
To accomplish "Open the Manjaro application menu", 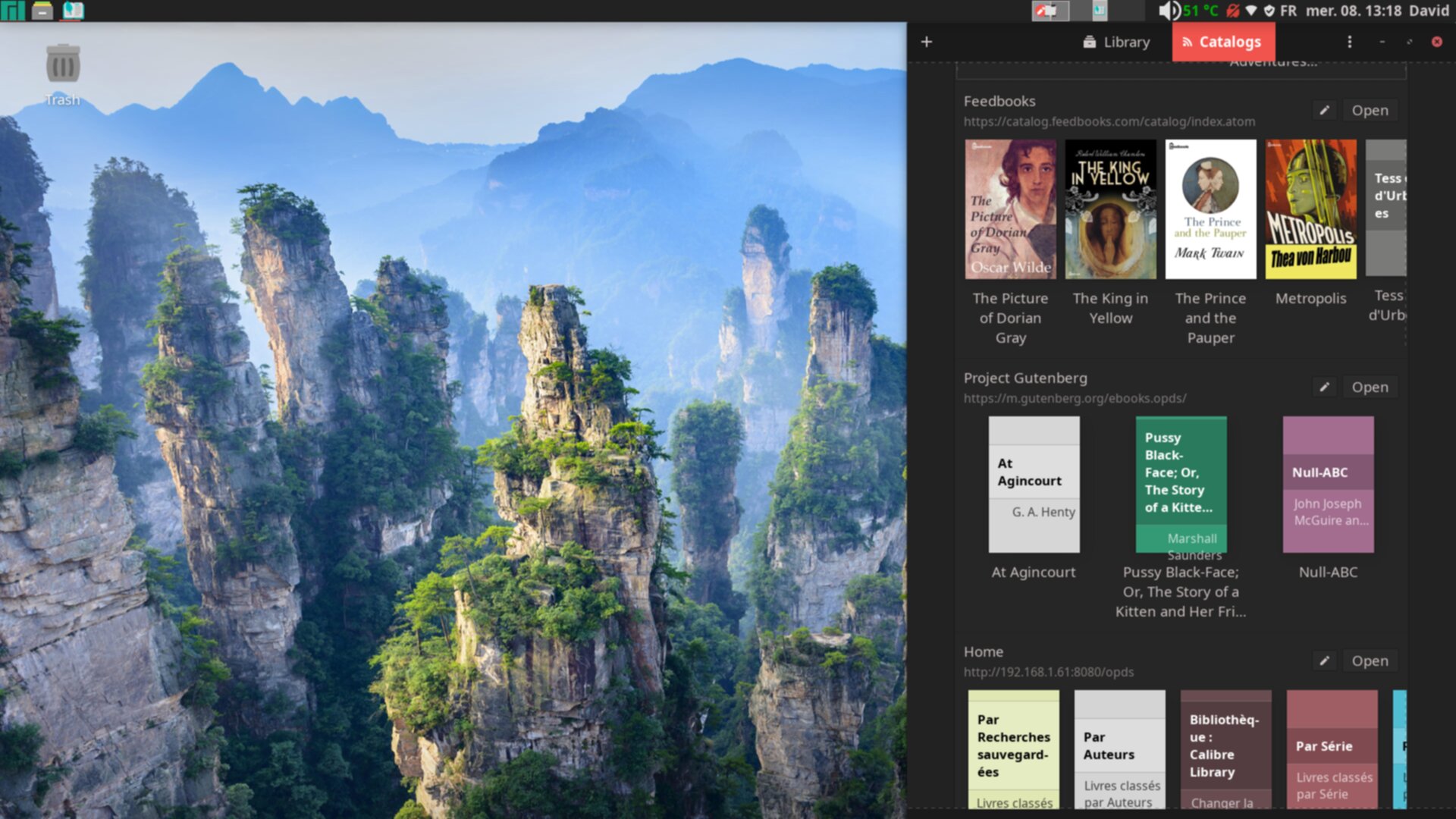I will [13, 11].
